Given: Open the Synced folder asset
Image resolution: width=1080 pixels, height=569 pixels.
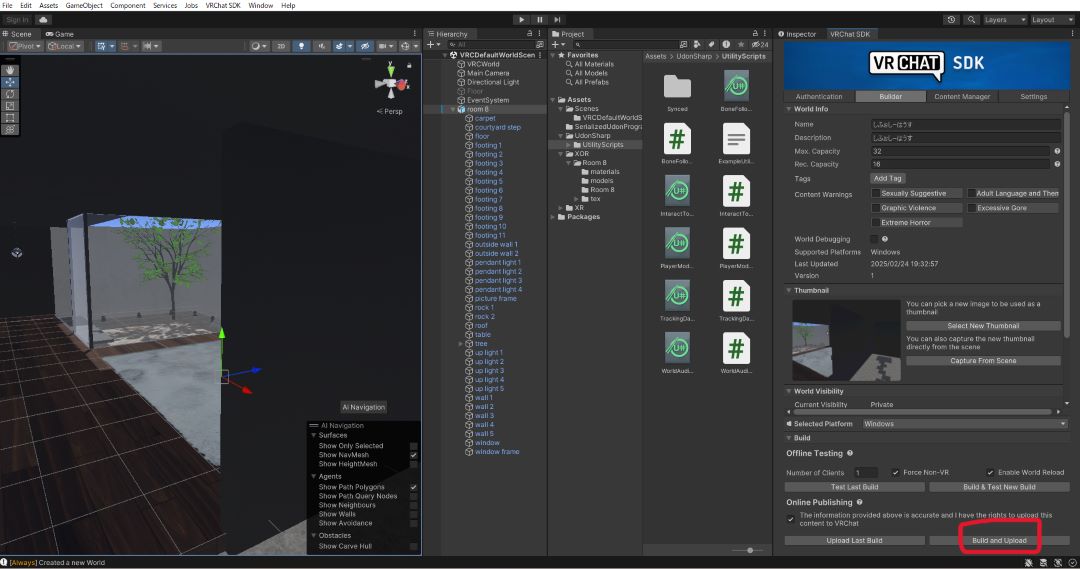Looking at the screenshot, I should point(677,87).
